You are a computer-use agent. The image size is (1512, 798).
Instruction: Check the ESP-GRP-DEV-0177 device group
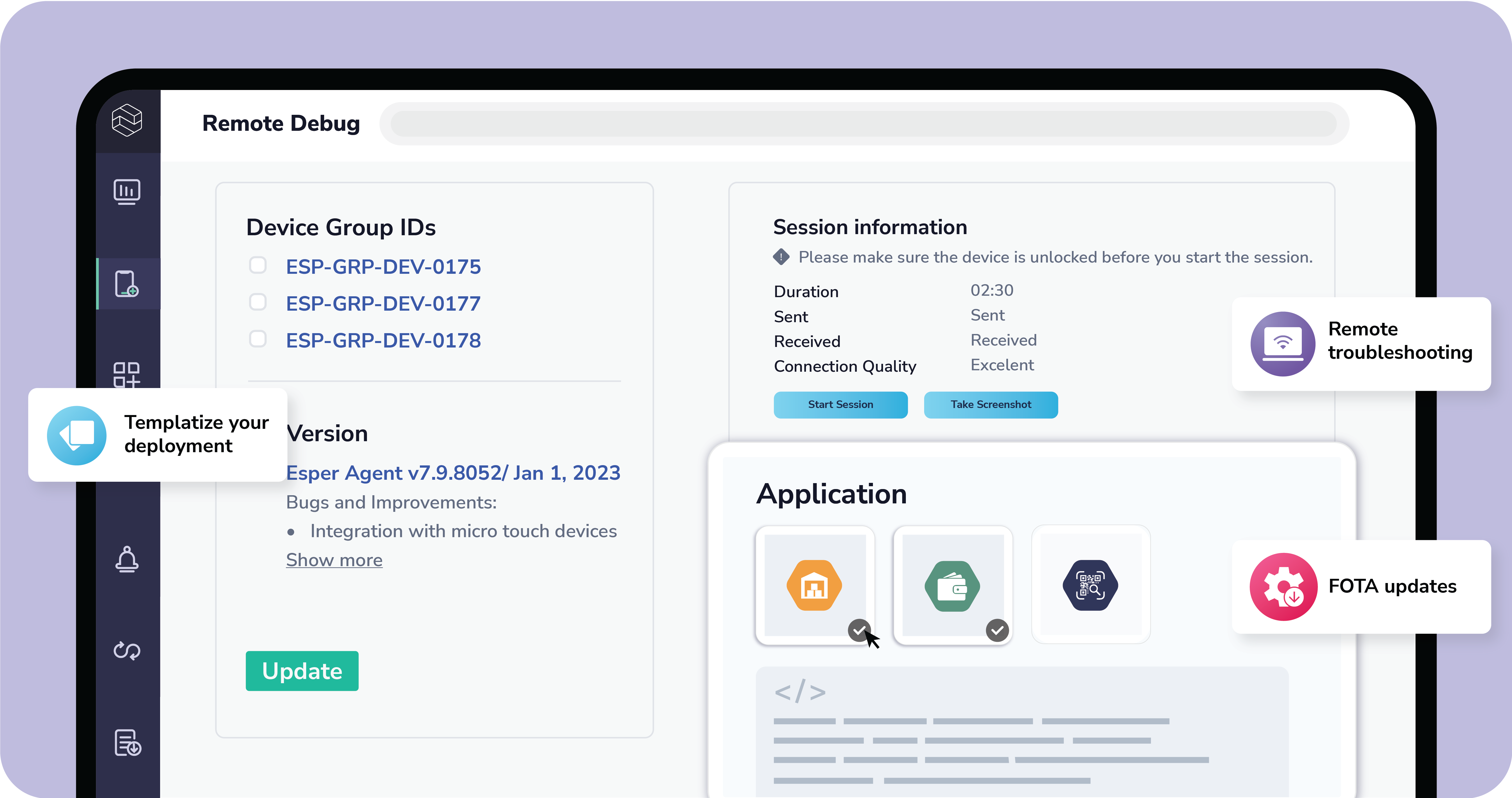[x=258, y=302]
